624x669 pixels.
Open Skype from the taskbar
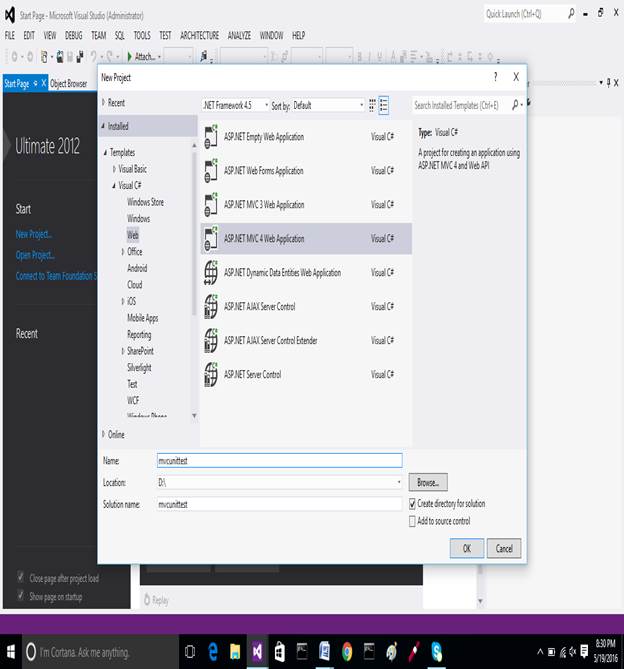(x=436, y=652)
